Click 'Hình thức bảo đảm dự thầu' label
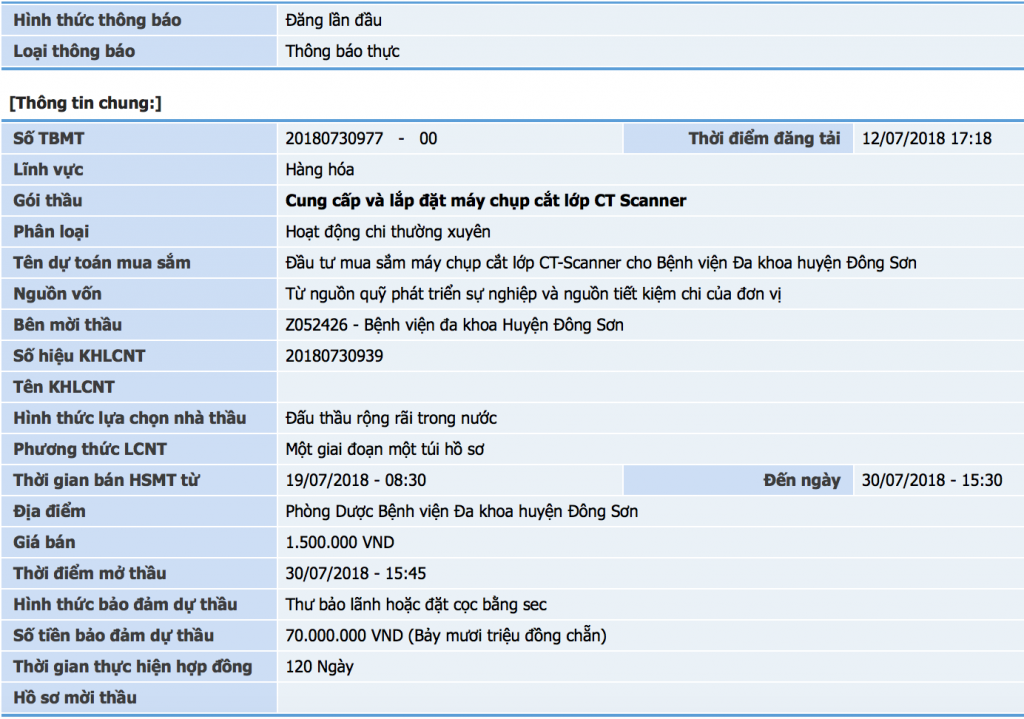 point(125,605)
